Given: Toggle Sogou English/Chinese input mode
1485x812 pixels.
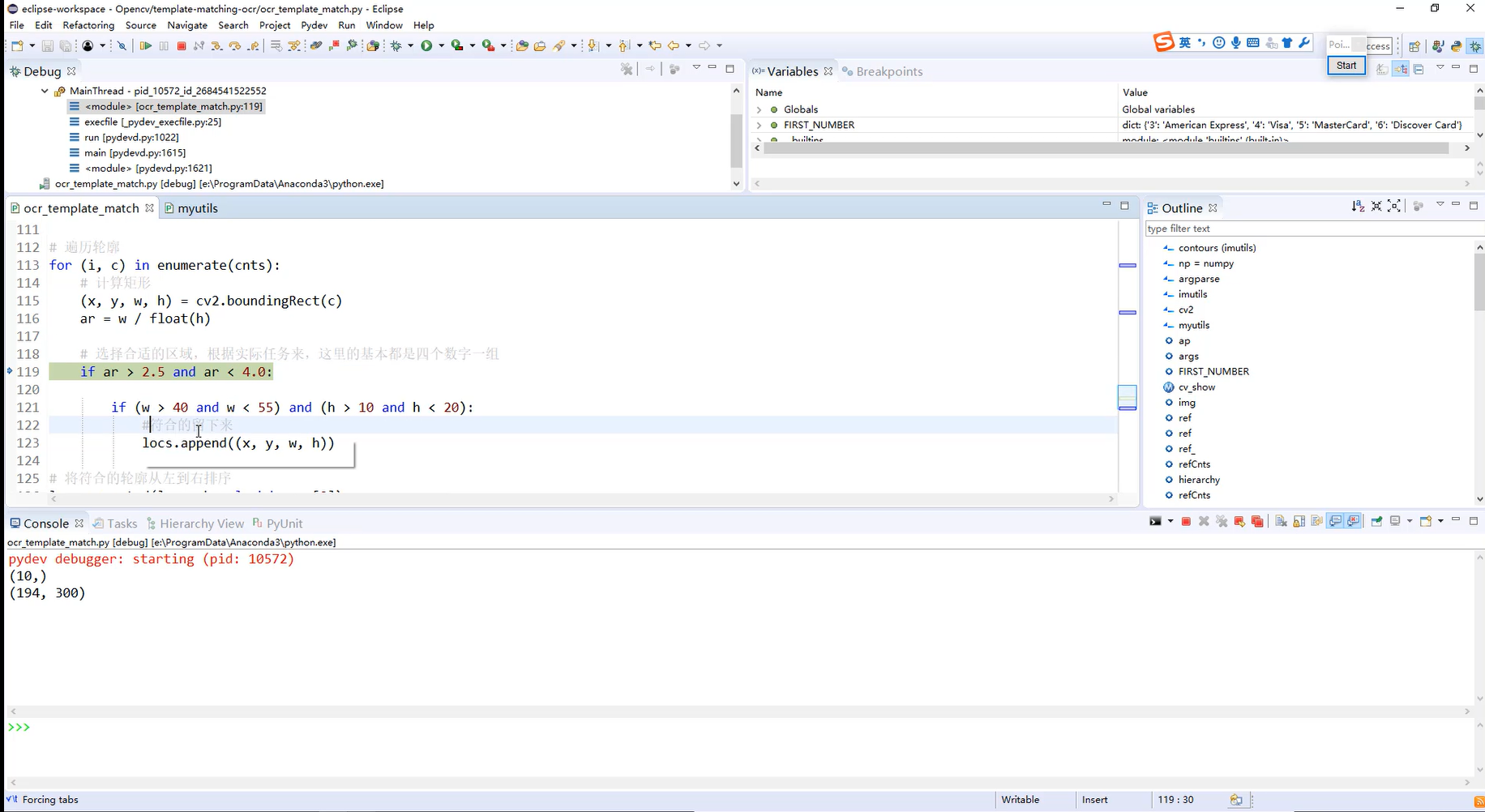Looking at the screenshot, I should 1185,43.
